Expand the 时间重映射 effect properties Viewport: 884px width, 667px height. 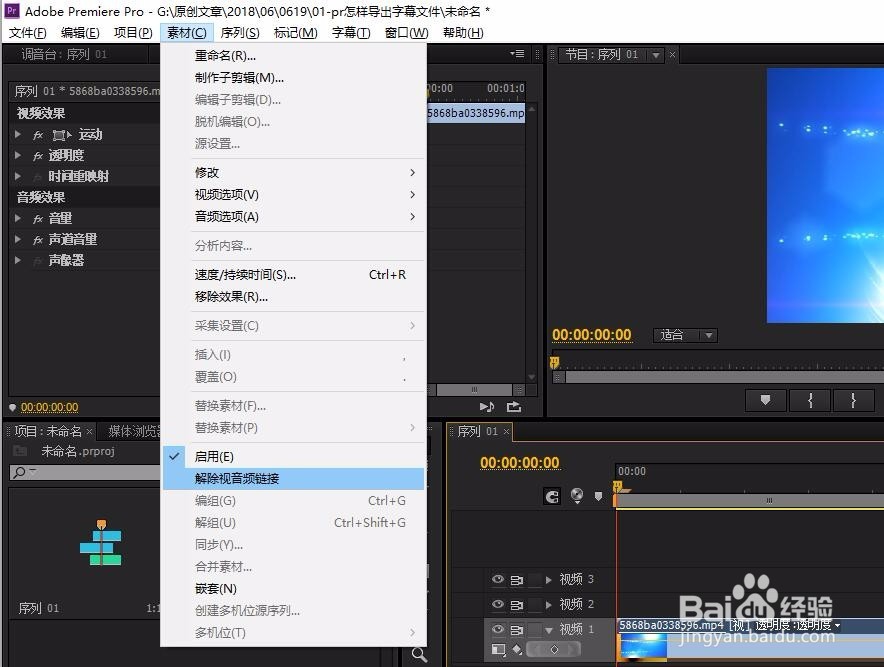click(x=18, y=176)
